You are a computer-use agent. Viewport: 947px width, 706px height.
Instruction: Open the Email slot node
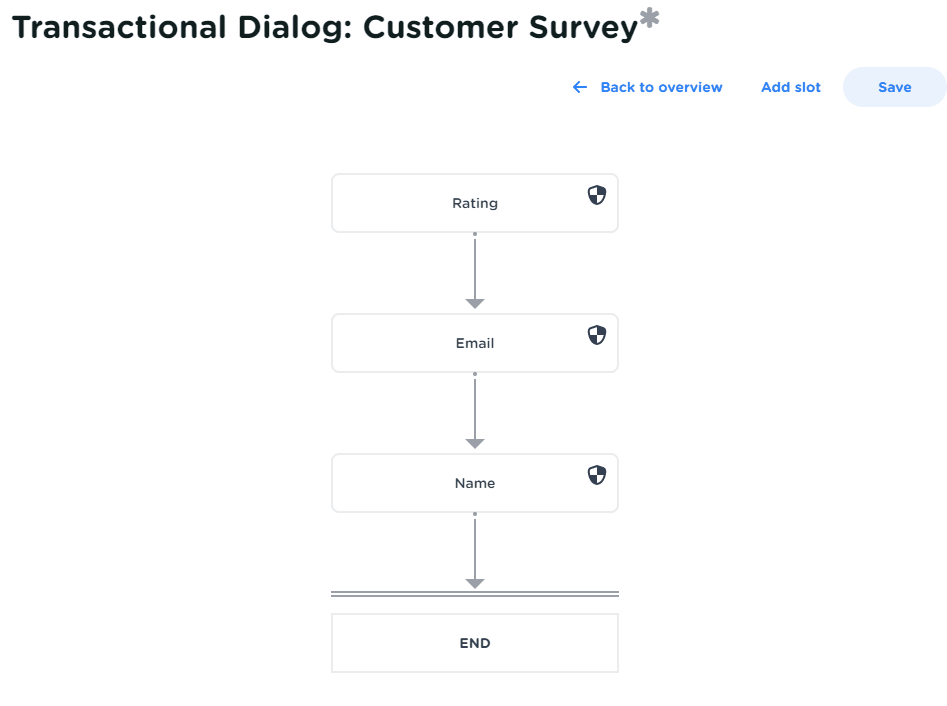[475, 343]
